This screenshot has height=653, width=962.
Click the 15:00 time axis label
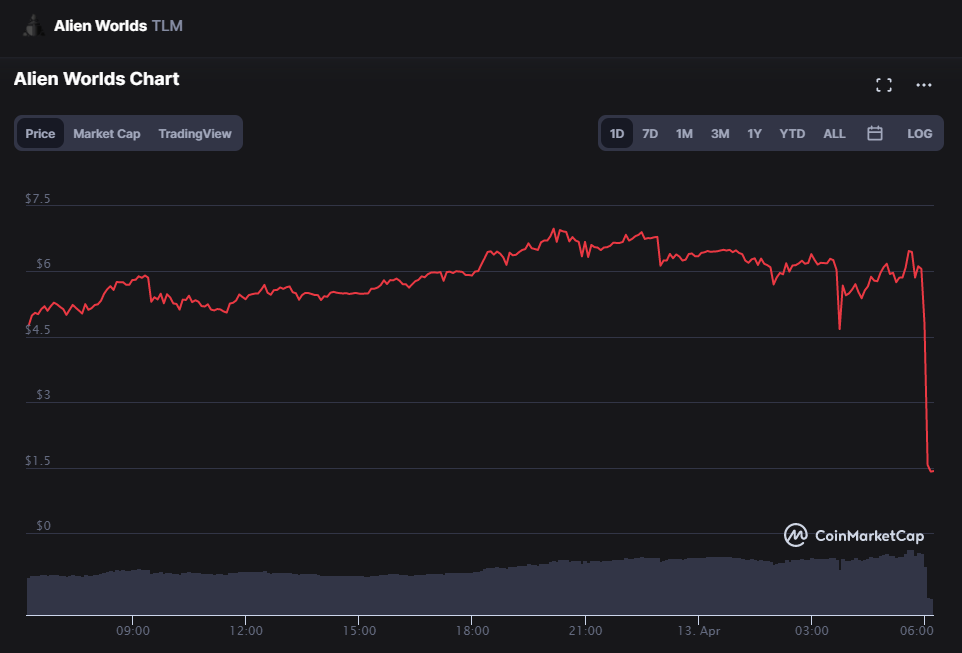point(359,631)
